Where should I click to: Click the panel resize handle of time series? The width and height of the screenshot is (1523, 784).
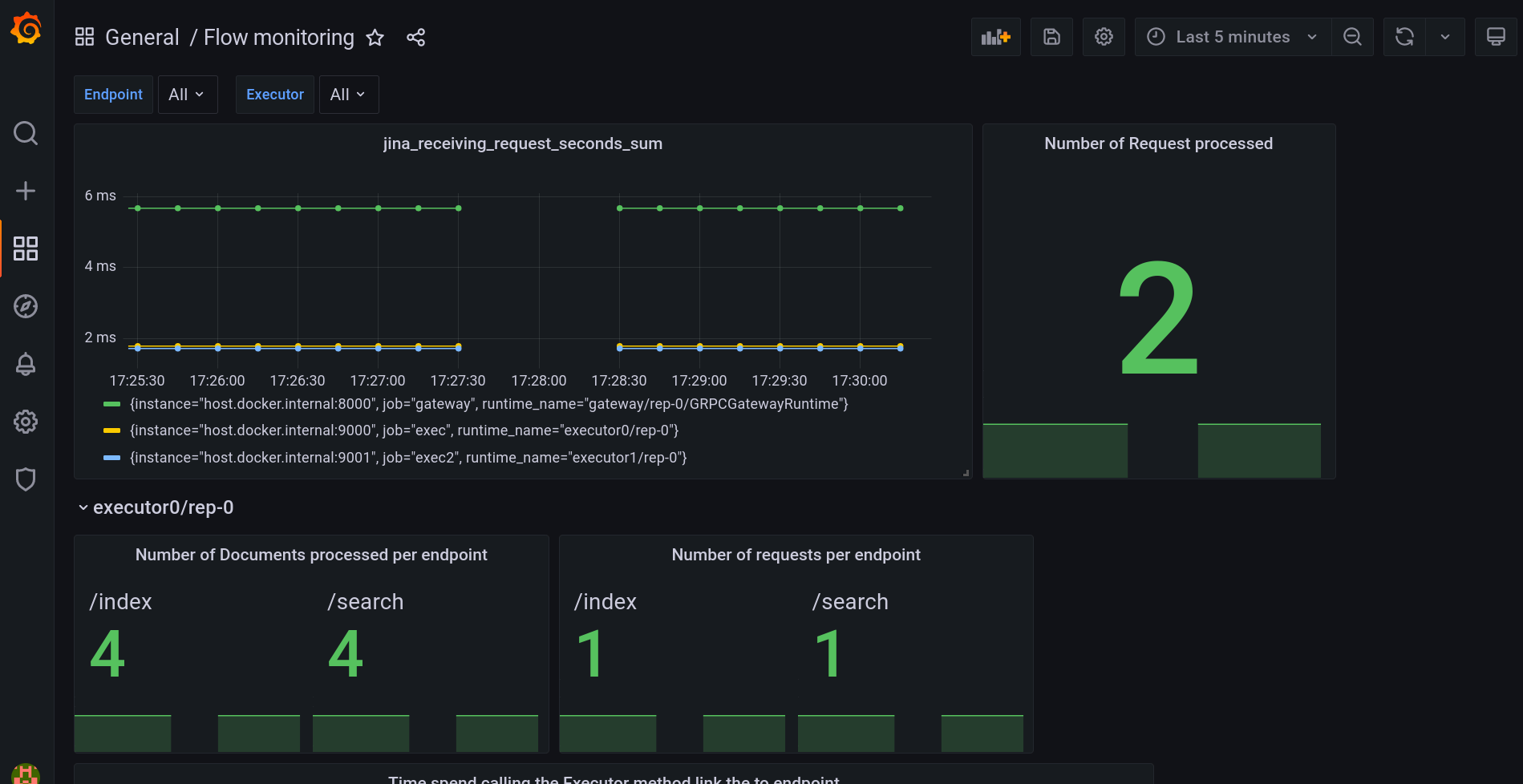(x=966, y=473)
